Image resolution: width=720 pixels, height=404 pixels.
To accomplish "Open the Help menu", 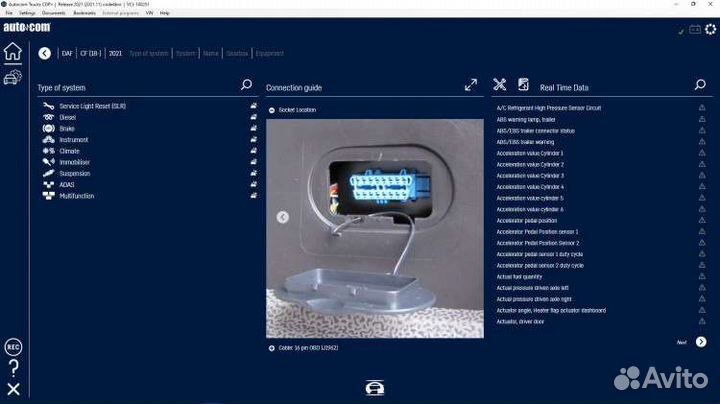I will click(x=165, y=13).
